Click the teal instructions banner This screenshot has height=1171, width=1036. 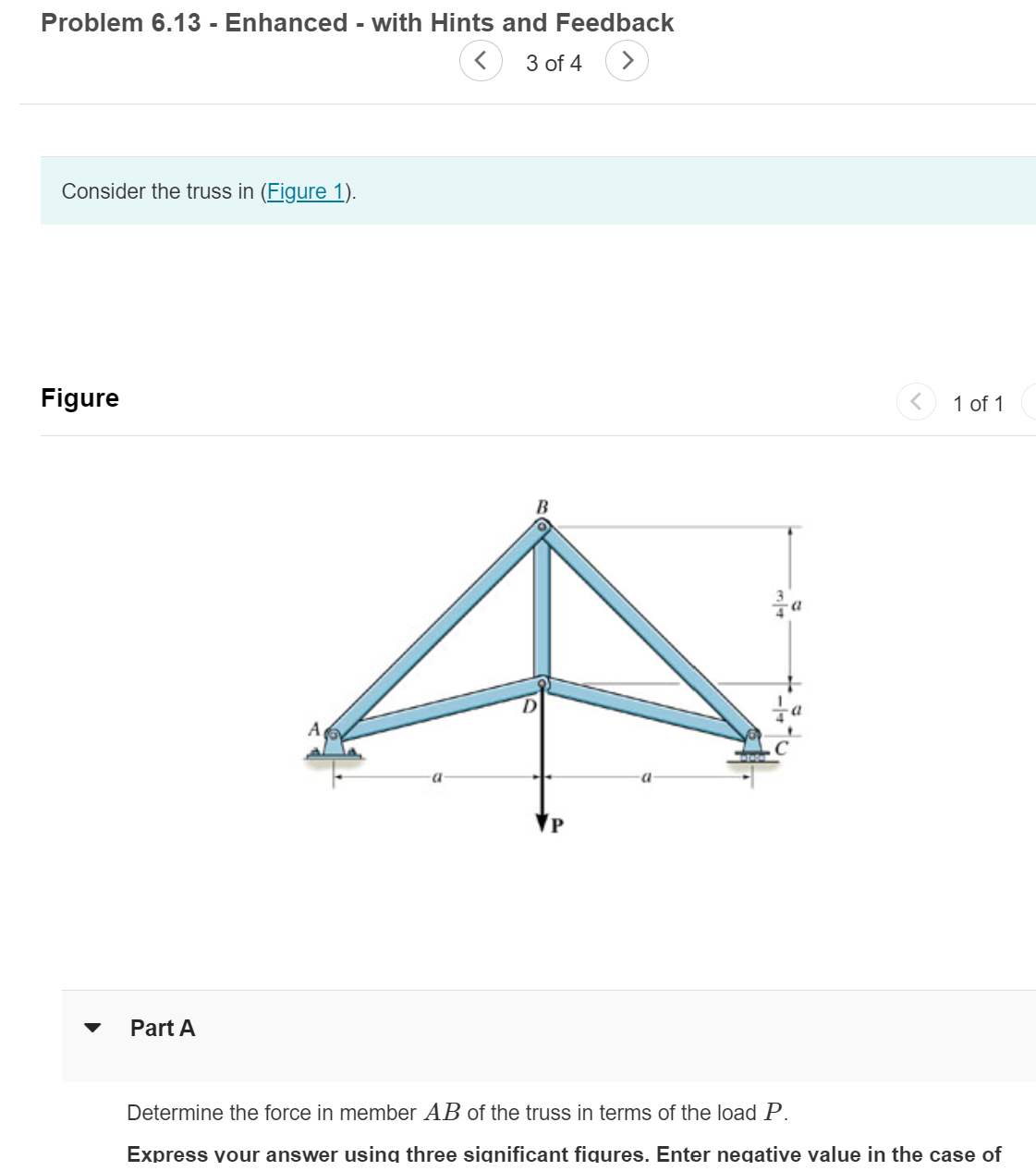518,191
